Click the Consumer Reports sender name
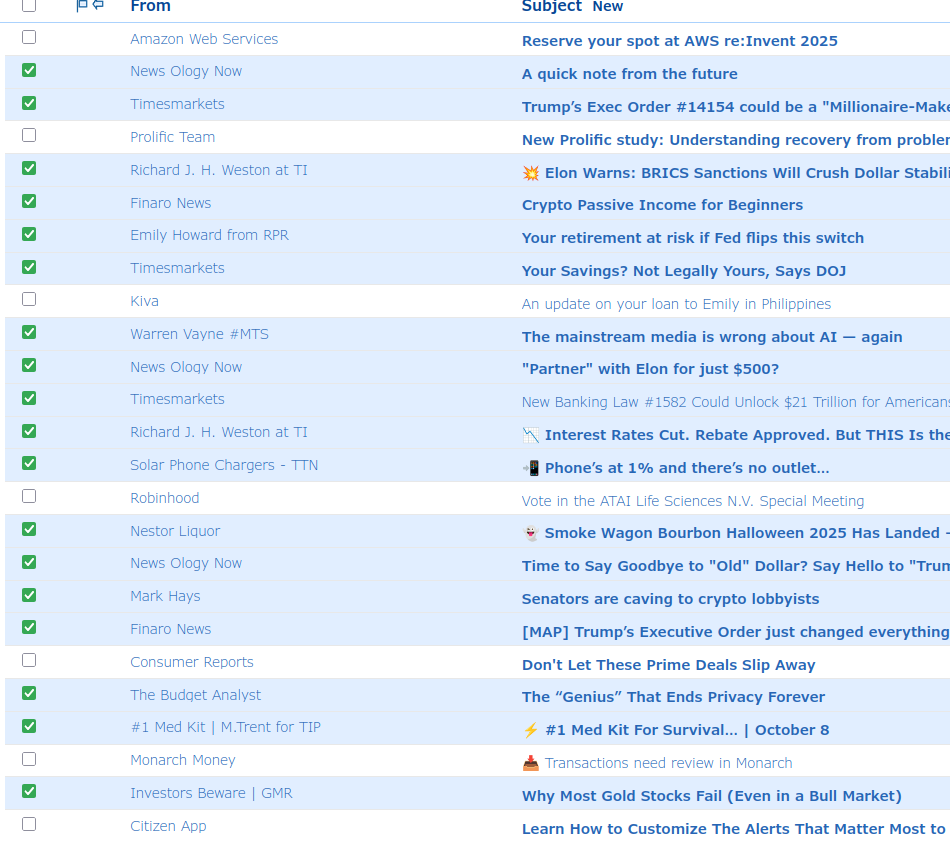950x841 pixels. [192, 662]
